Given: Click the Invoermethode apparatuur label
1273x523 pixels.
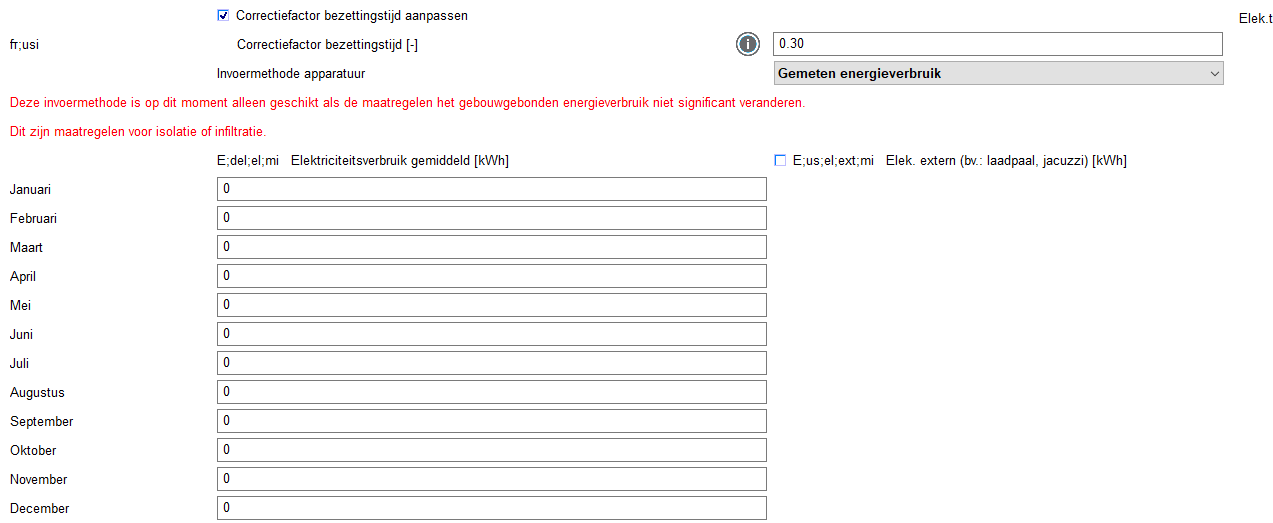Looking at the screenshot, I should 291,73.
